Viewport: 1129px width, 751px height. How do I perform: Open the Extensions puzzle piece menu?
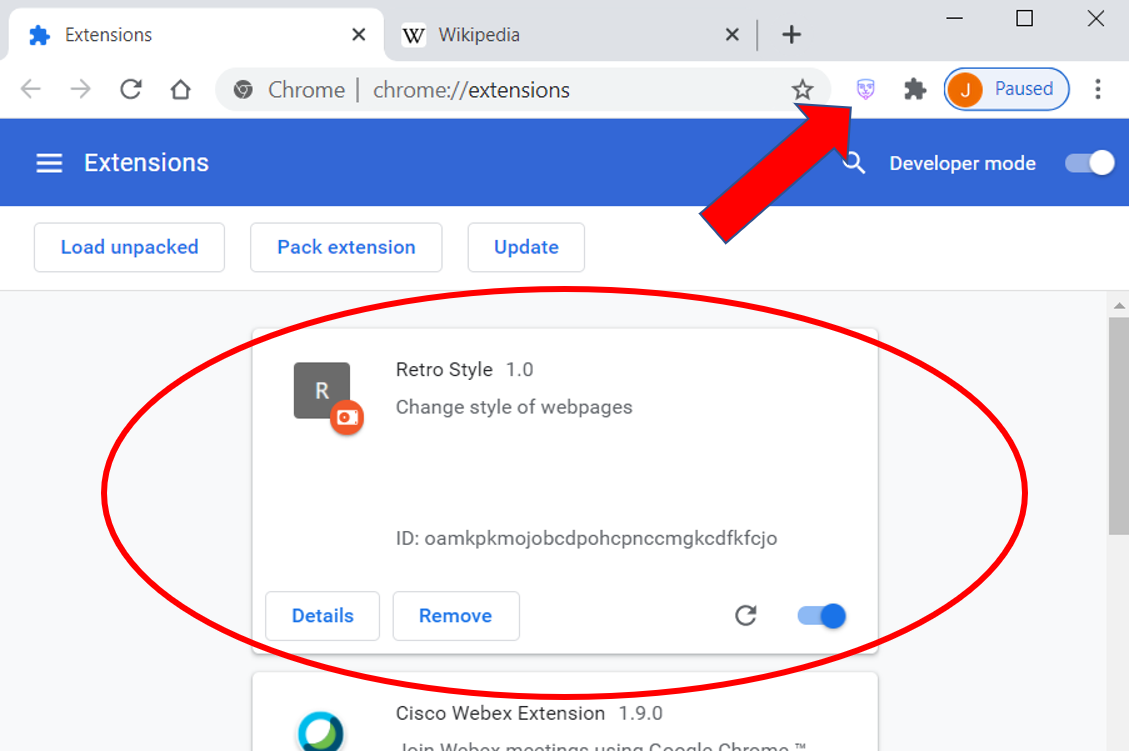click(914, 89)
